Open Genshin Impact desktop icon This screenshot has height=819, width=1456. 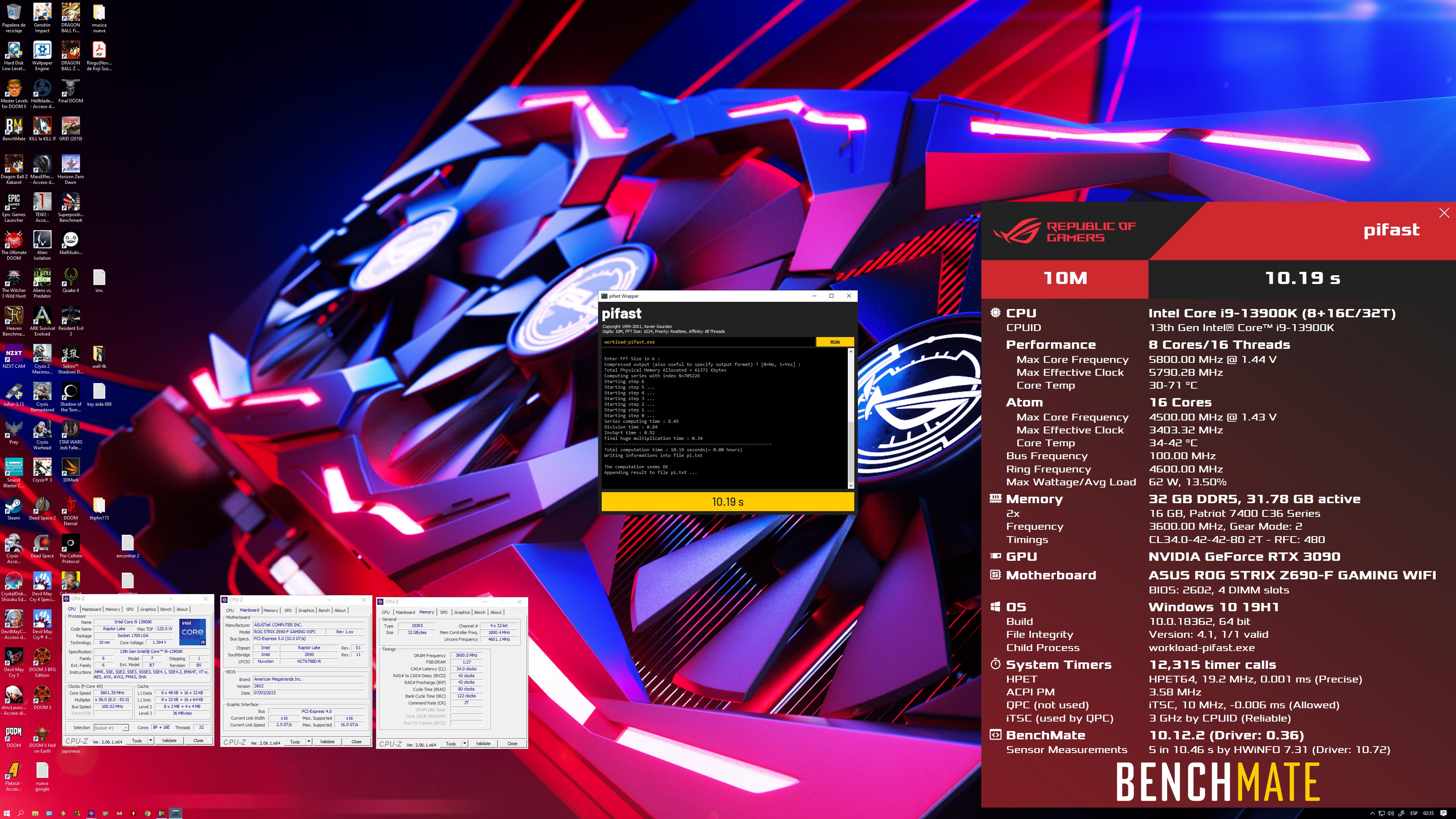(42, 18)
